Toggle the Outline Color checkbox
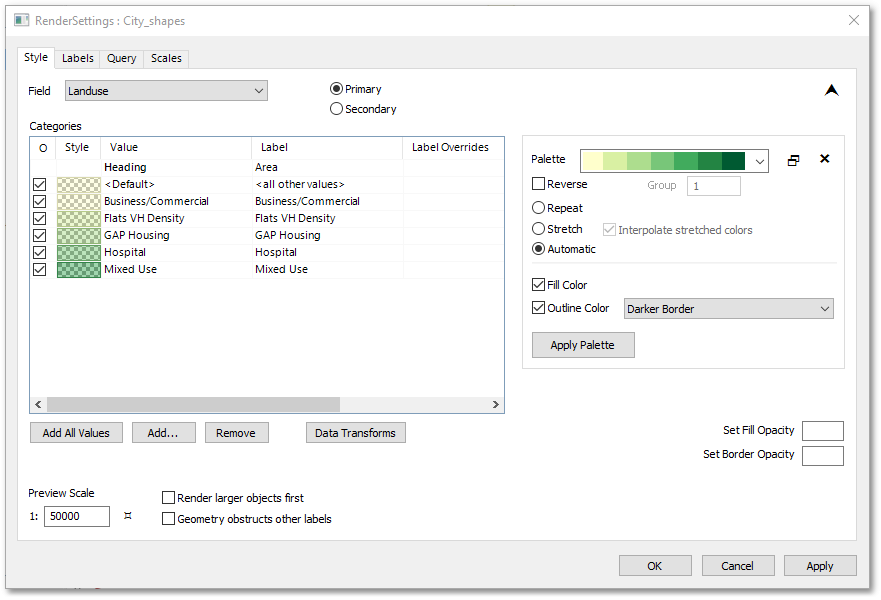881x600 pixels. 538,307
